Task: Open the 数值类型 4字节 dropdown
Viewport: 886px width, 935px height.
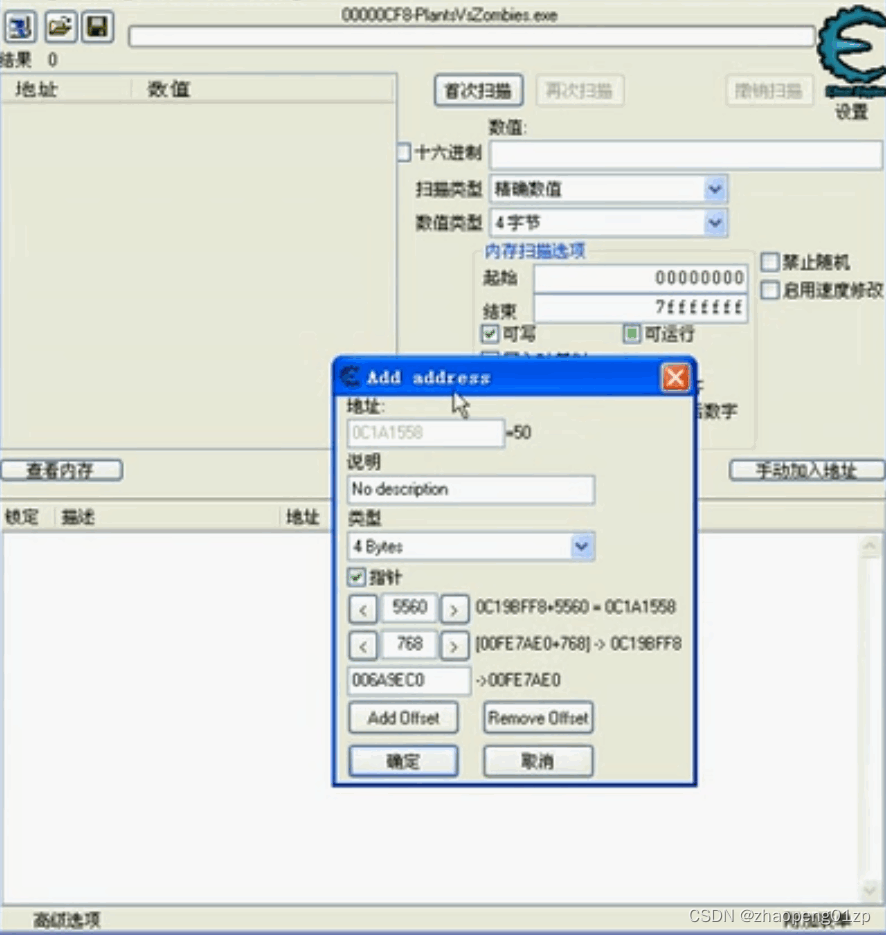Action: pyautogui.click(x=608, y=223)
